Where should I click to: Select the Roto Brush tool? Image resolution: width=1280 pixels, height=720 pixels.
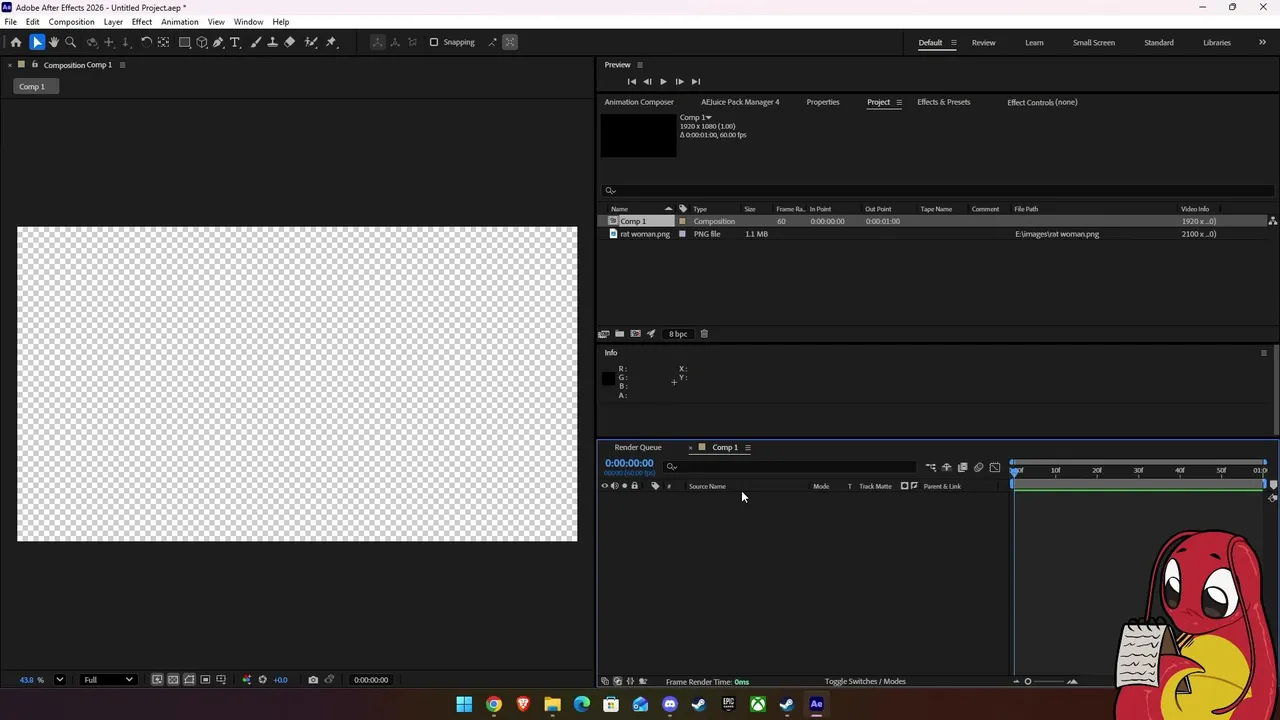[311, 42]
